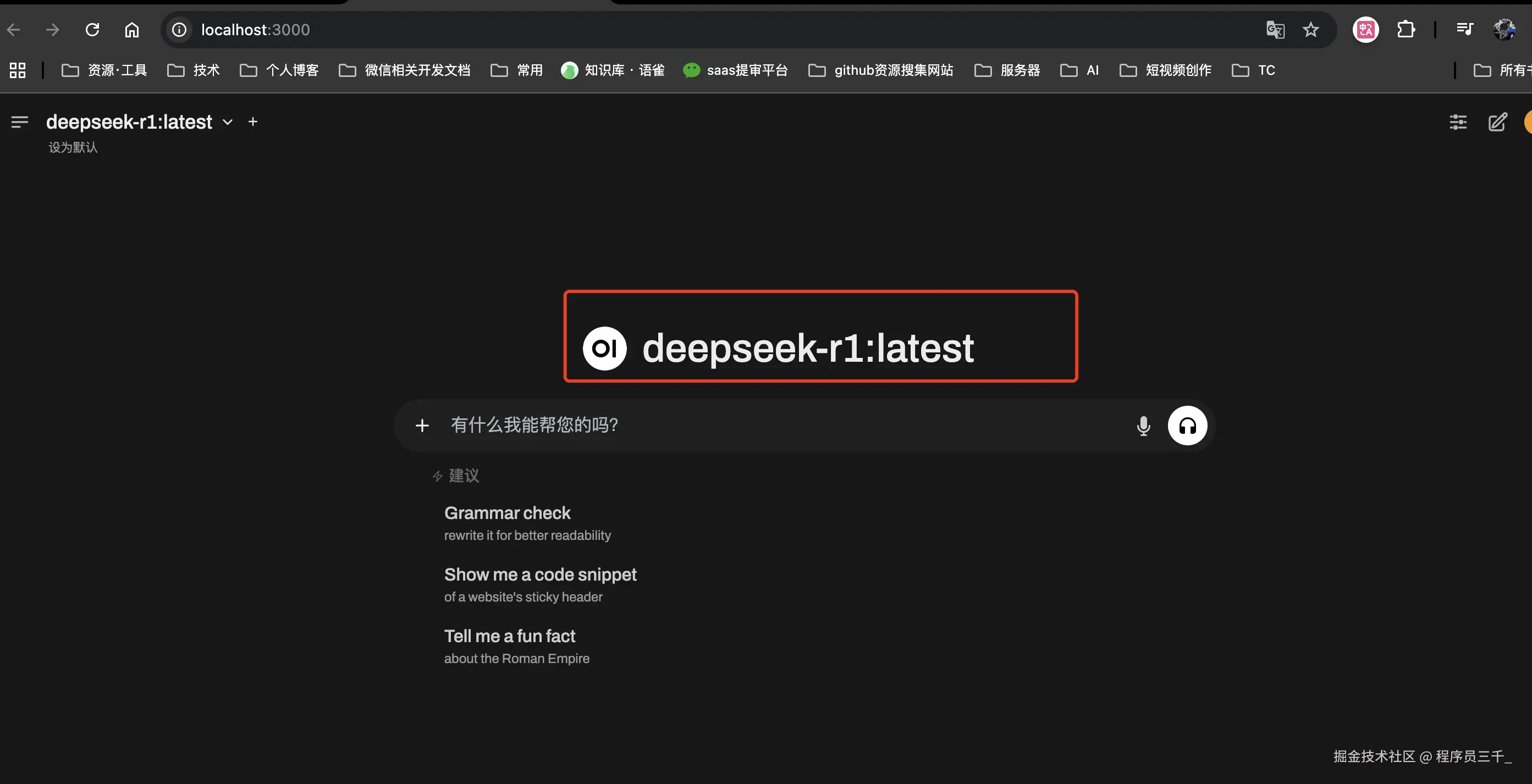Start voice call with headphones button

[1187, 426]
